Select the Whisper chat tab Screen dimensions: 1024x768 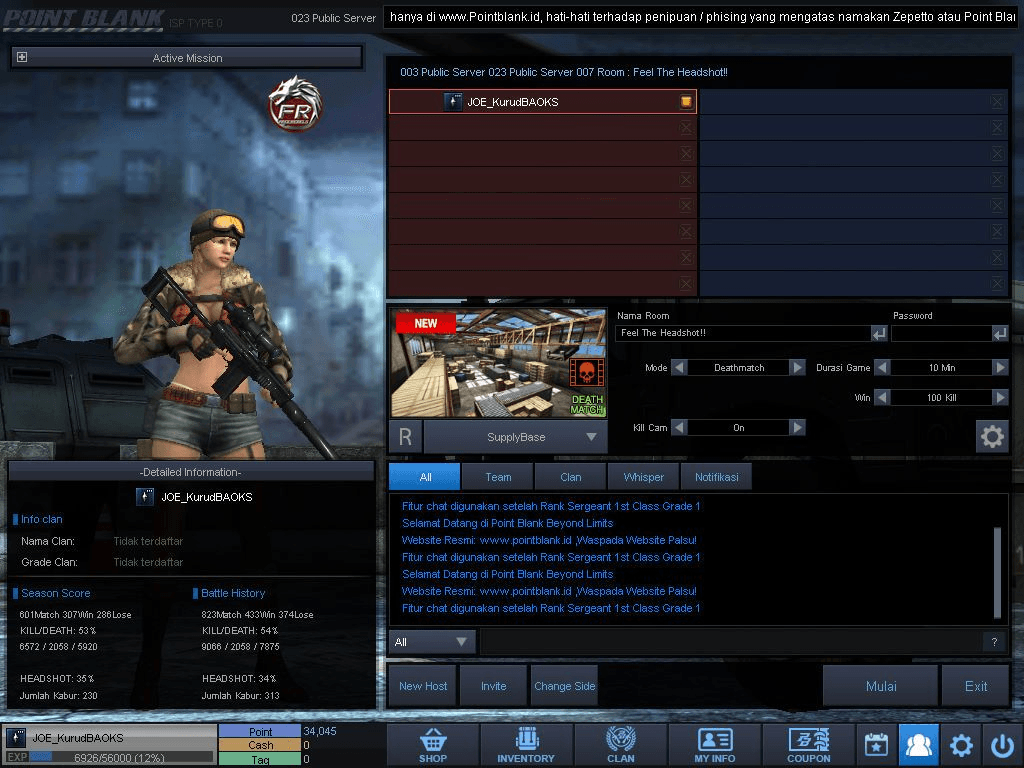pos(643,477)
